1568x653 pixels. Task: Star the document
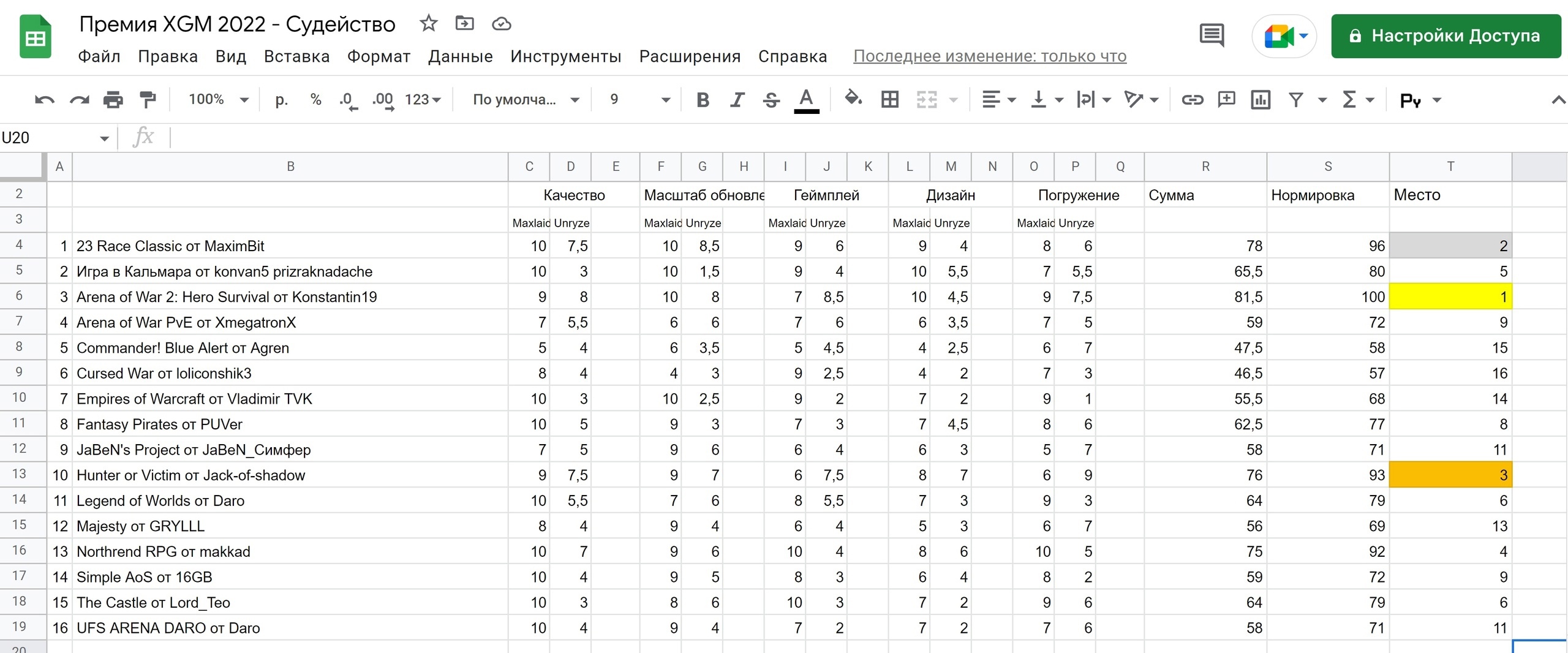(428, 24)
